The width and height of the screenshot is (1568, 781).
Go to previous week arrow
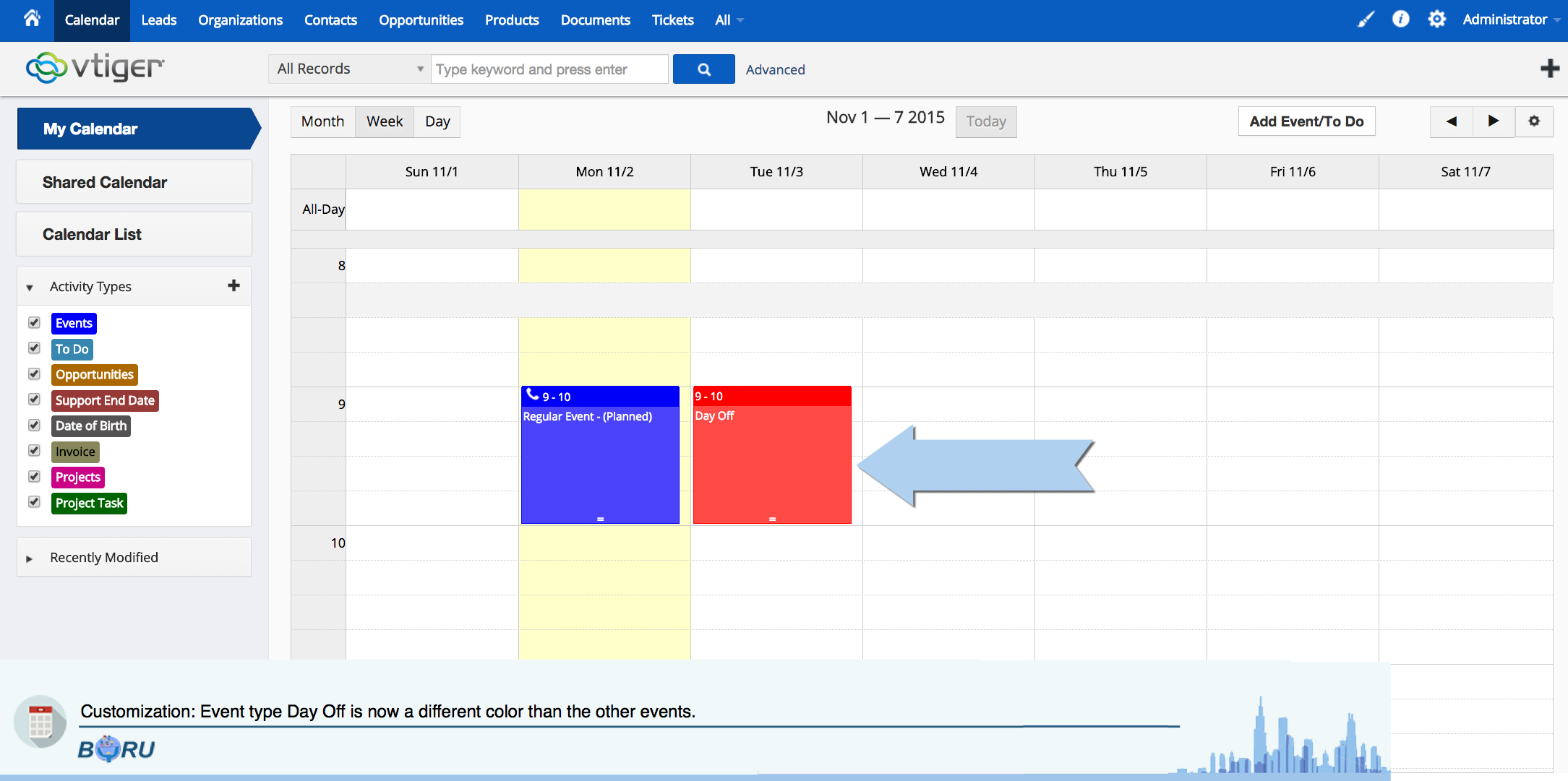pos(1451,121)
